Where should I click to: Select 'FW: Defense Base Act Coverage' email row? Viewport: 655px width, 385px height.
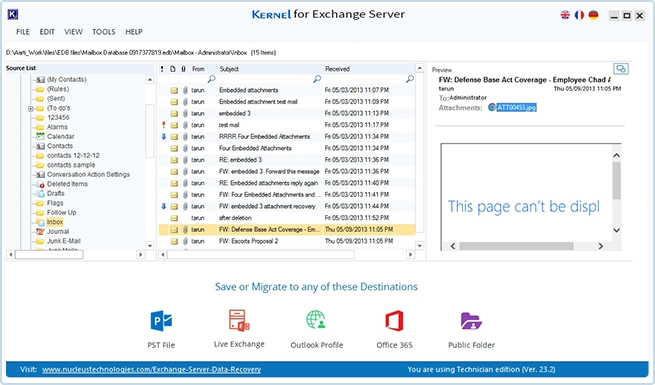coord(287,229)
